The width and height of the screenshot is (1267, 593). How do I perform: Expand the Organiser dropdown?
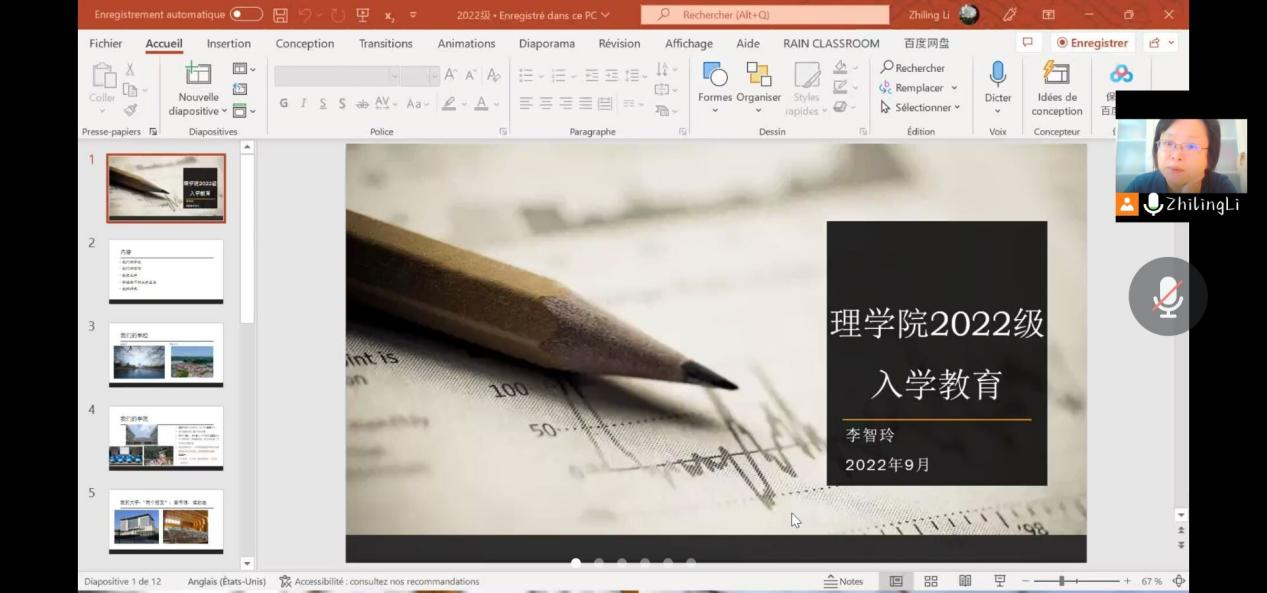[758, 110]
